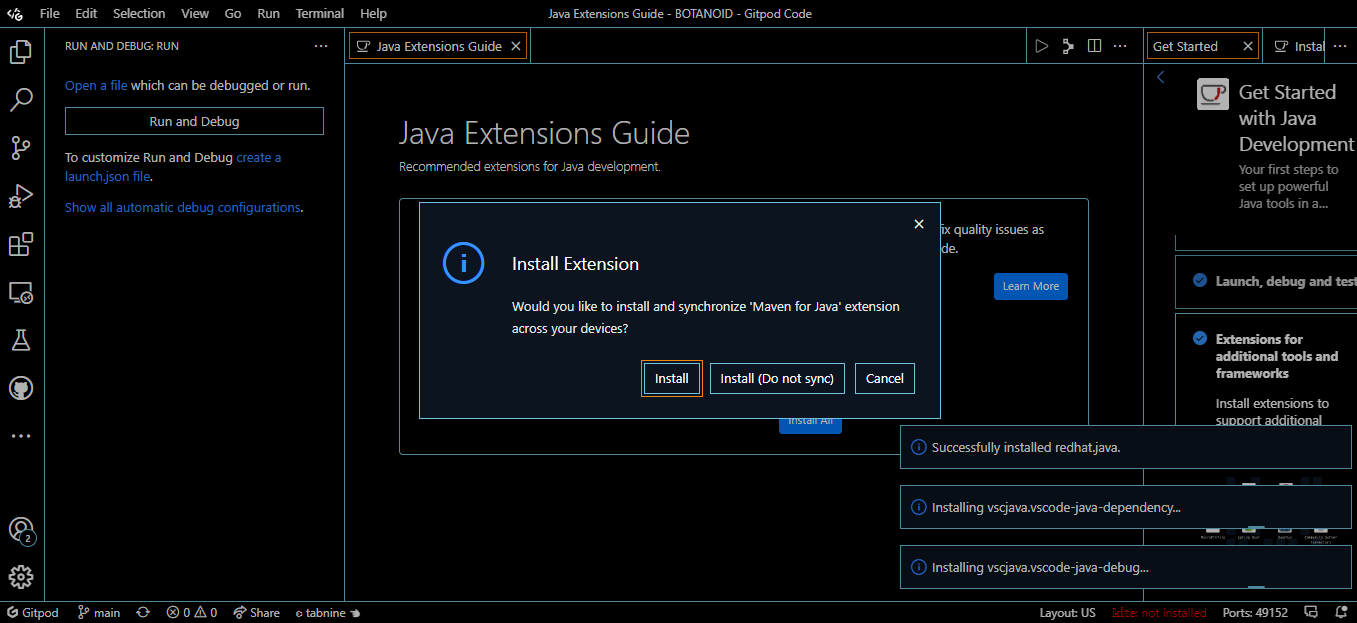Open the Explorer view in activity bar
The width and height of the screenshot is (1357, 623).
pyautogui.click(x=21, y=51)
